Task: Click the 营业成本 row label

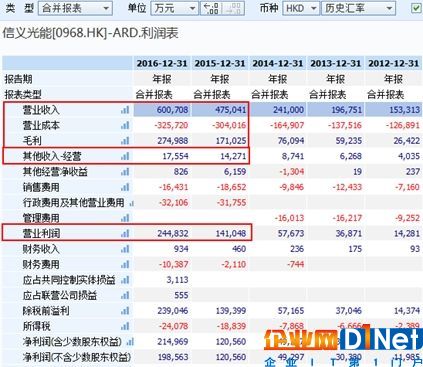Action: [x=41, y=125]
